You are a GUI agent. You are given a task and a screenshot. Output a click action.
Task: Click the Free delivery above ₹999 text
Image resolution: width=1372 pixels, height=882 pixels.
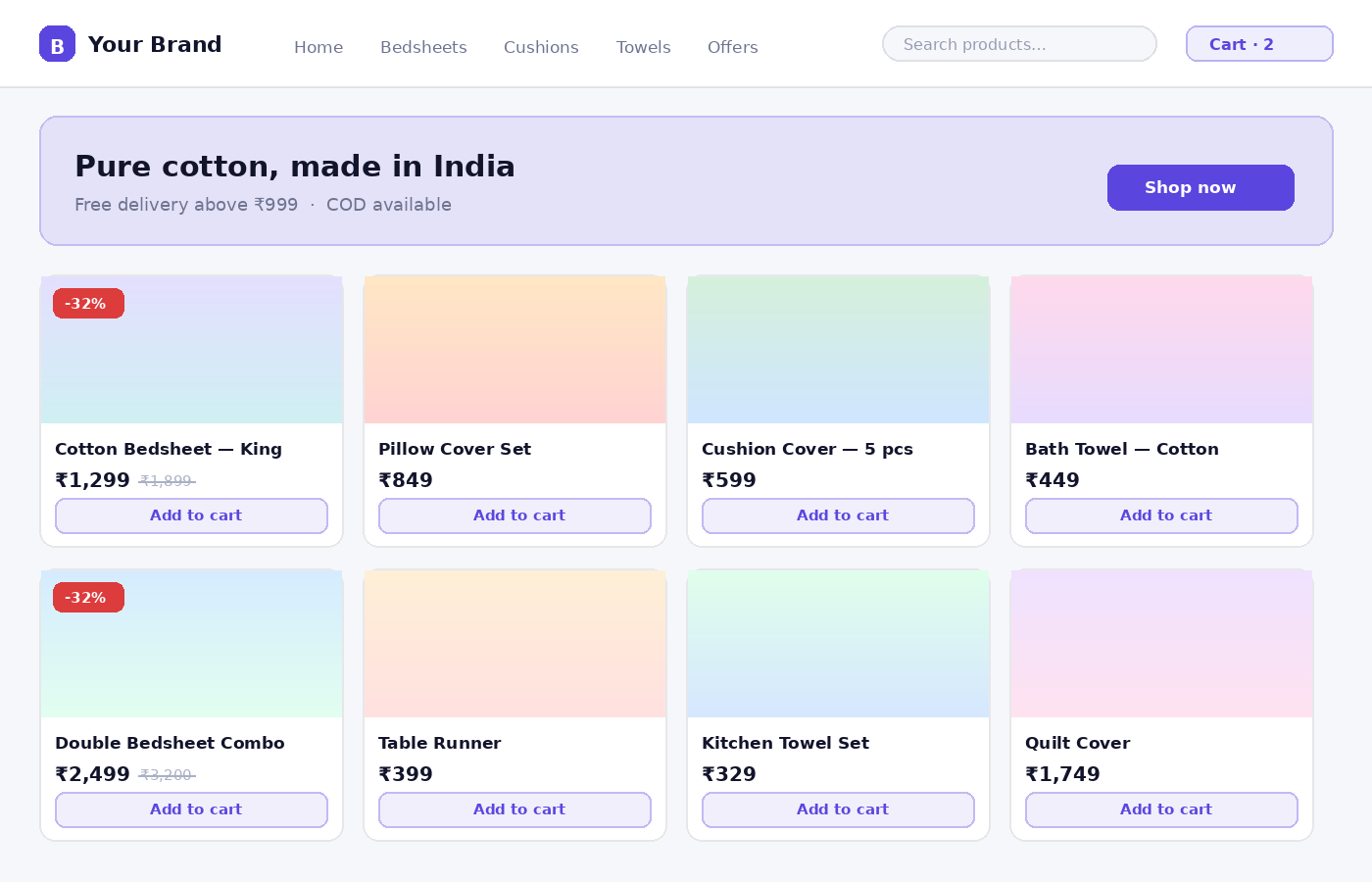(x=186, y=205)
